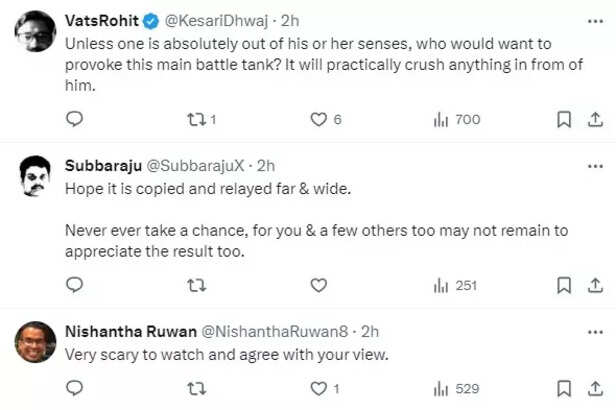Bookmark VatsRohit's tweet
The image size is (616, 410).
point(564,119)
